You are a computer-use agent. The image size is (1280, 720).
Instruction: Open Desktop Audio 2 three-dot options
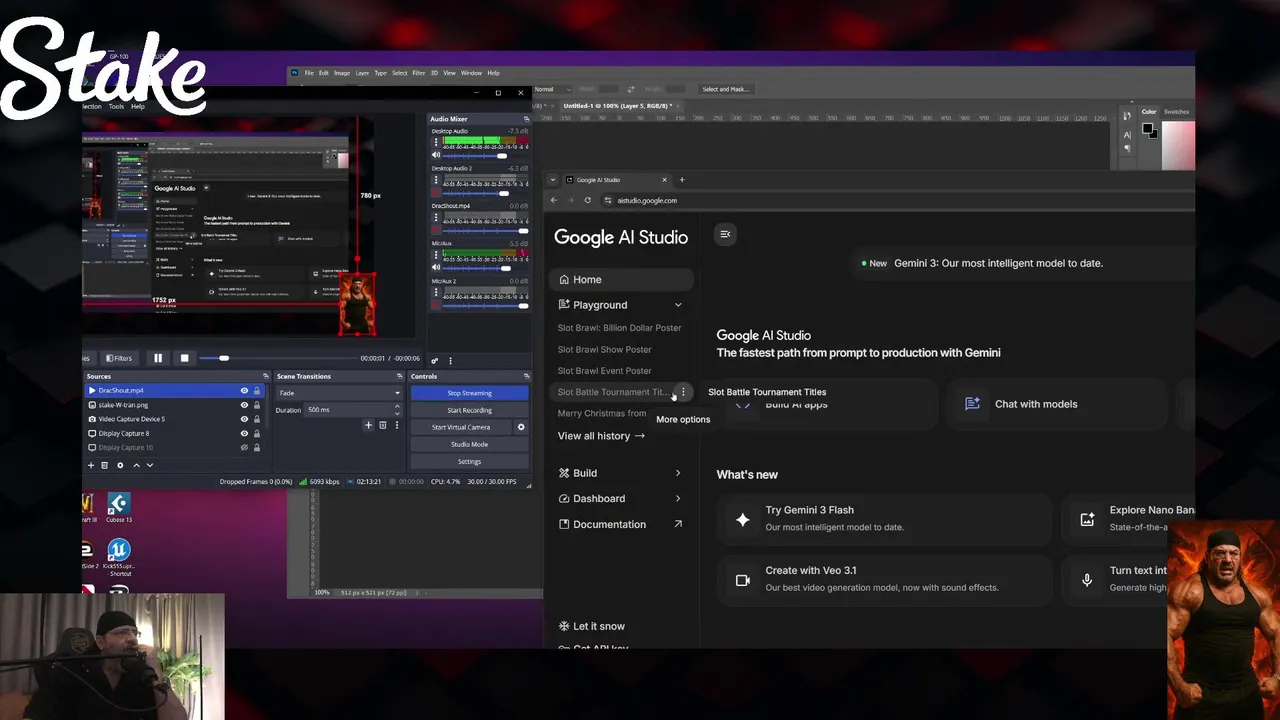coord(436,178)
